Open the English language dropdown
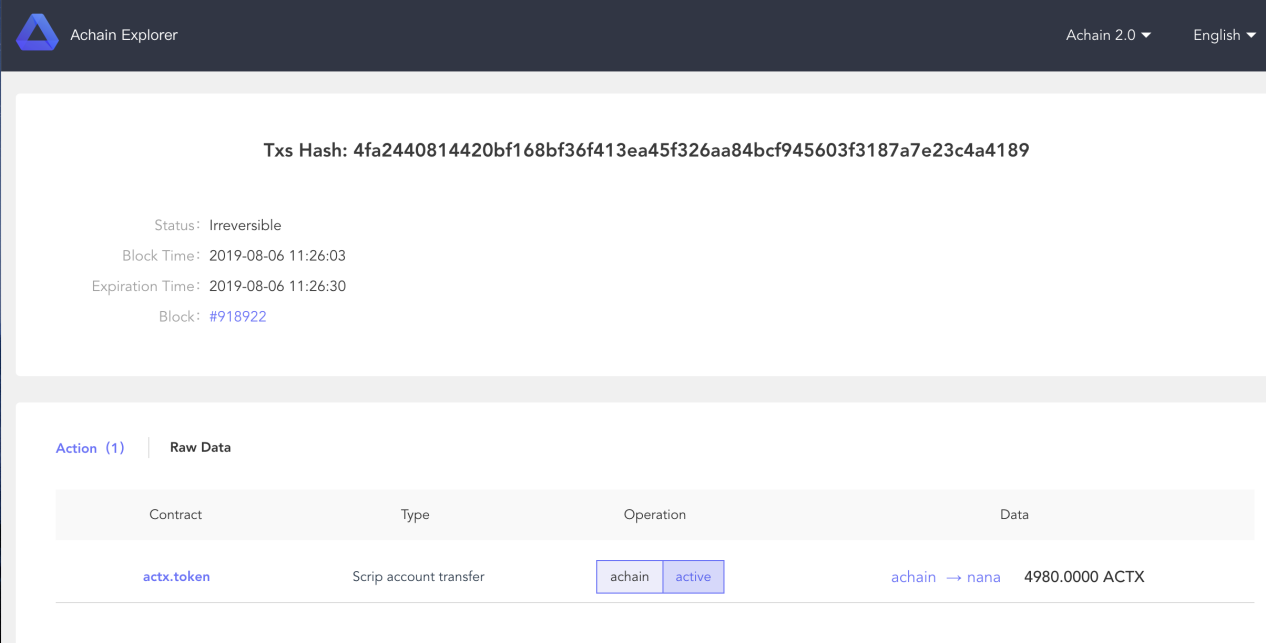Image resolution: width=1266 pixels, height=643 pixels. (x=1224, y=35)
